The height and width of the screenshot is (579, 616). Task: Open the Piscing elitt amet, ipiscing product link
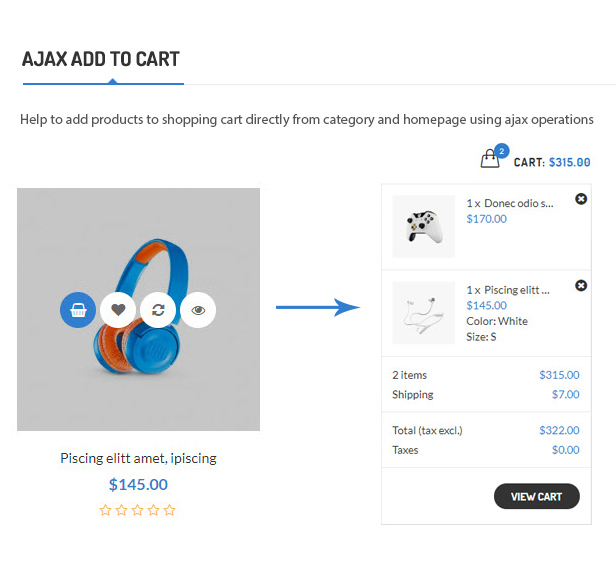click(138, 458)
